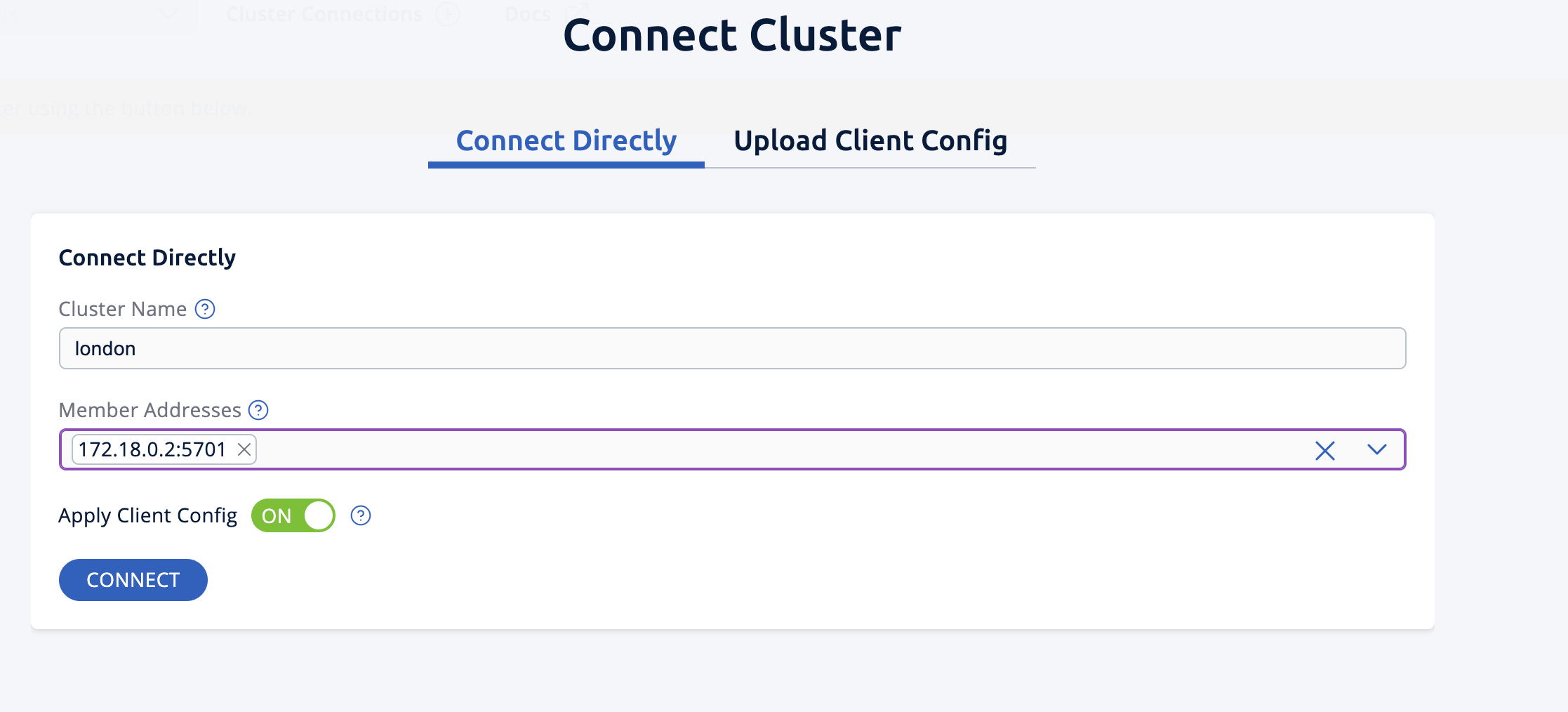This screenshot has width=1568, height=712.
Task: Open Docs via the external link icon
Action: tap(578, 11)
